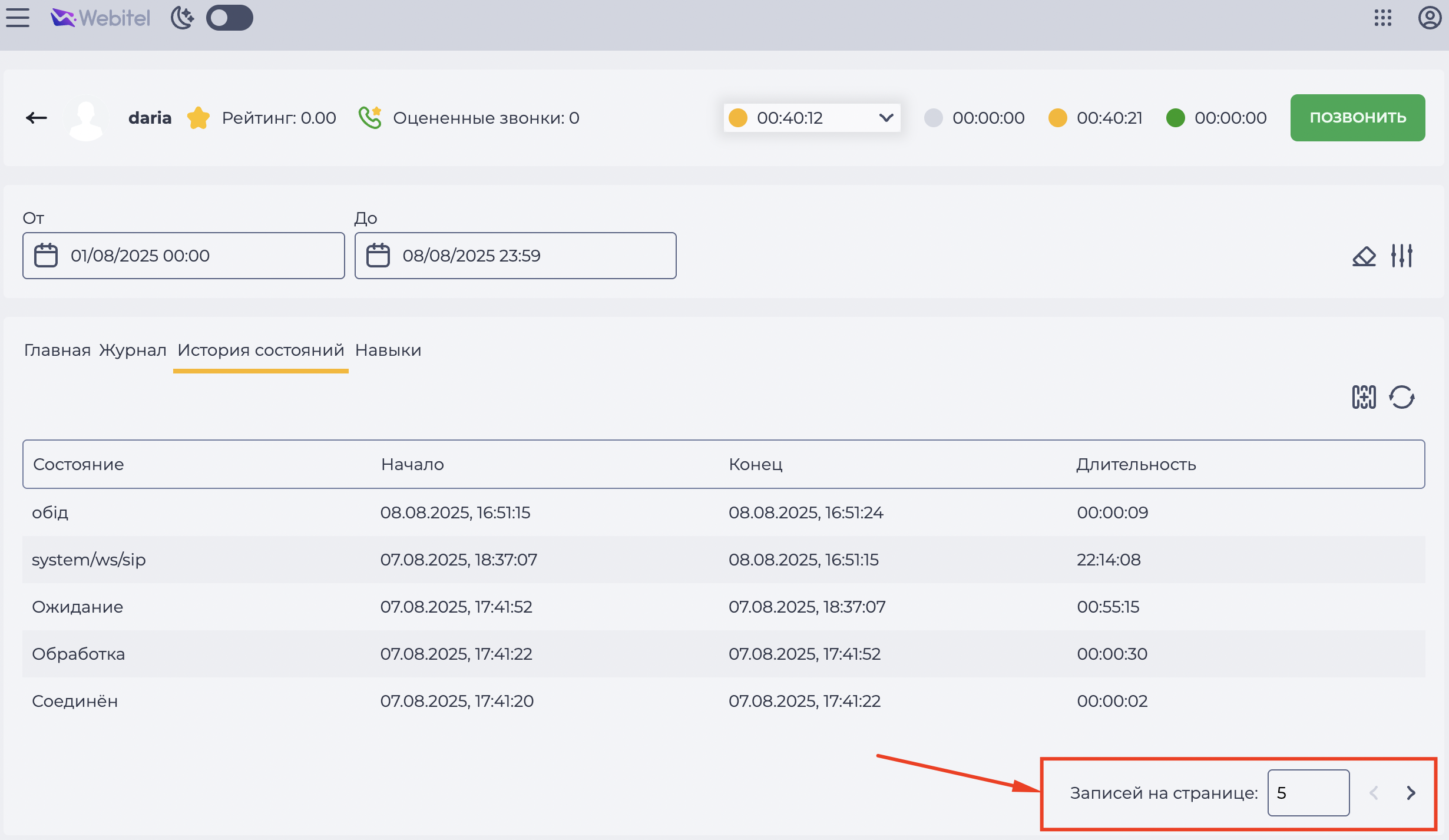Click the Рейтинг: 0.00 label
This screenshot has height=840, width=1449.
pos(279,118)
